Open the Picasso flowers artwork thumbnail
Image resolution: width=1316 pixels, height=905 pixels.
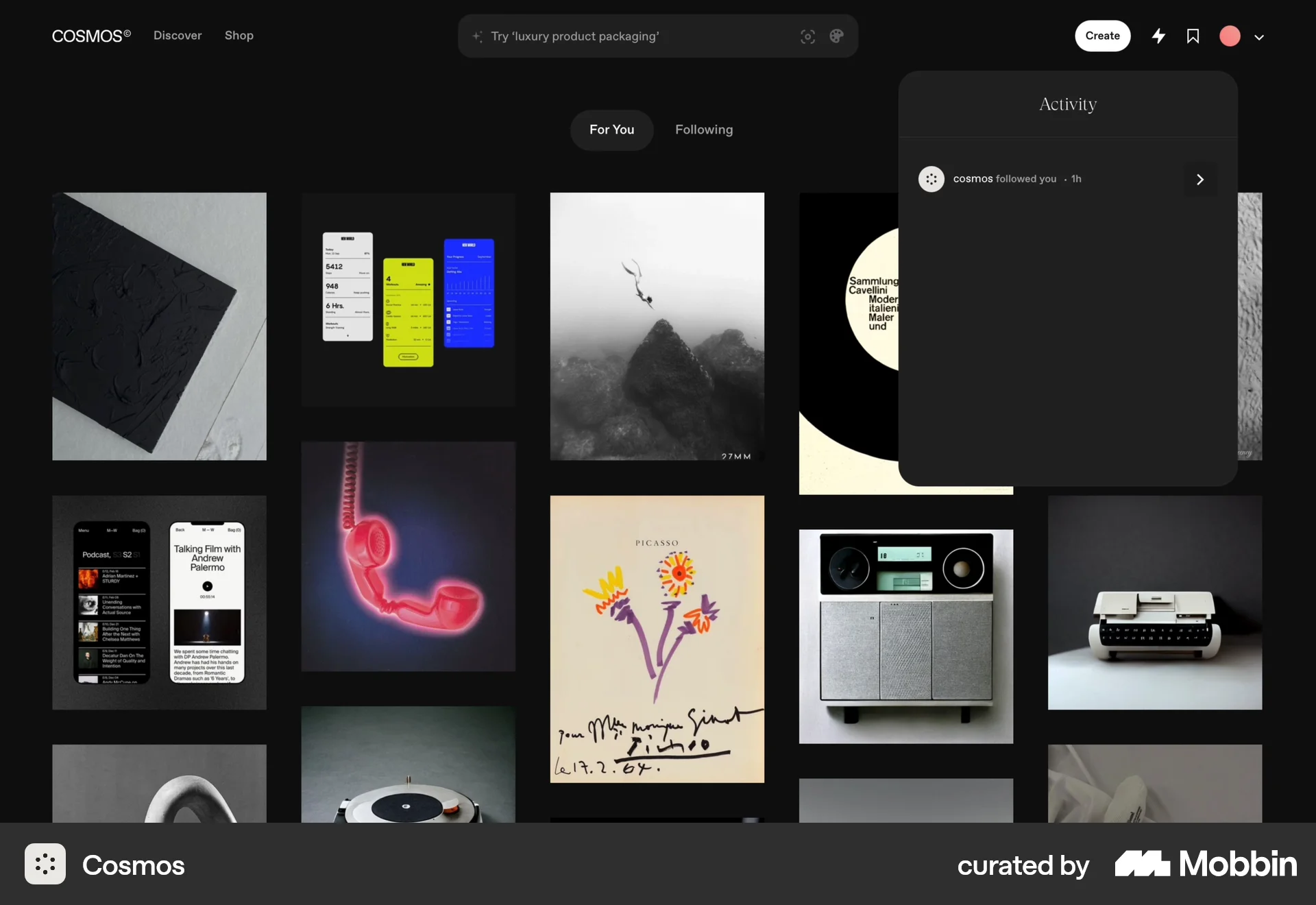(x=657, y=639)
